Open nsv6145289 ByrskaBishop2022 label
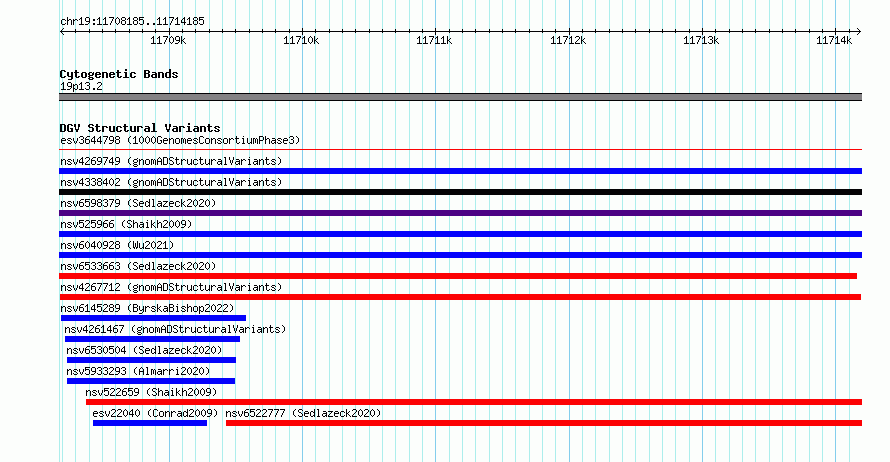The width and height of the screenshot is (890, 462). click(x=147, y=308)
